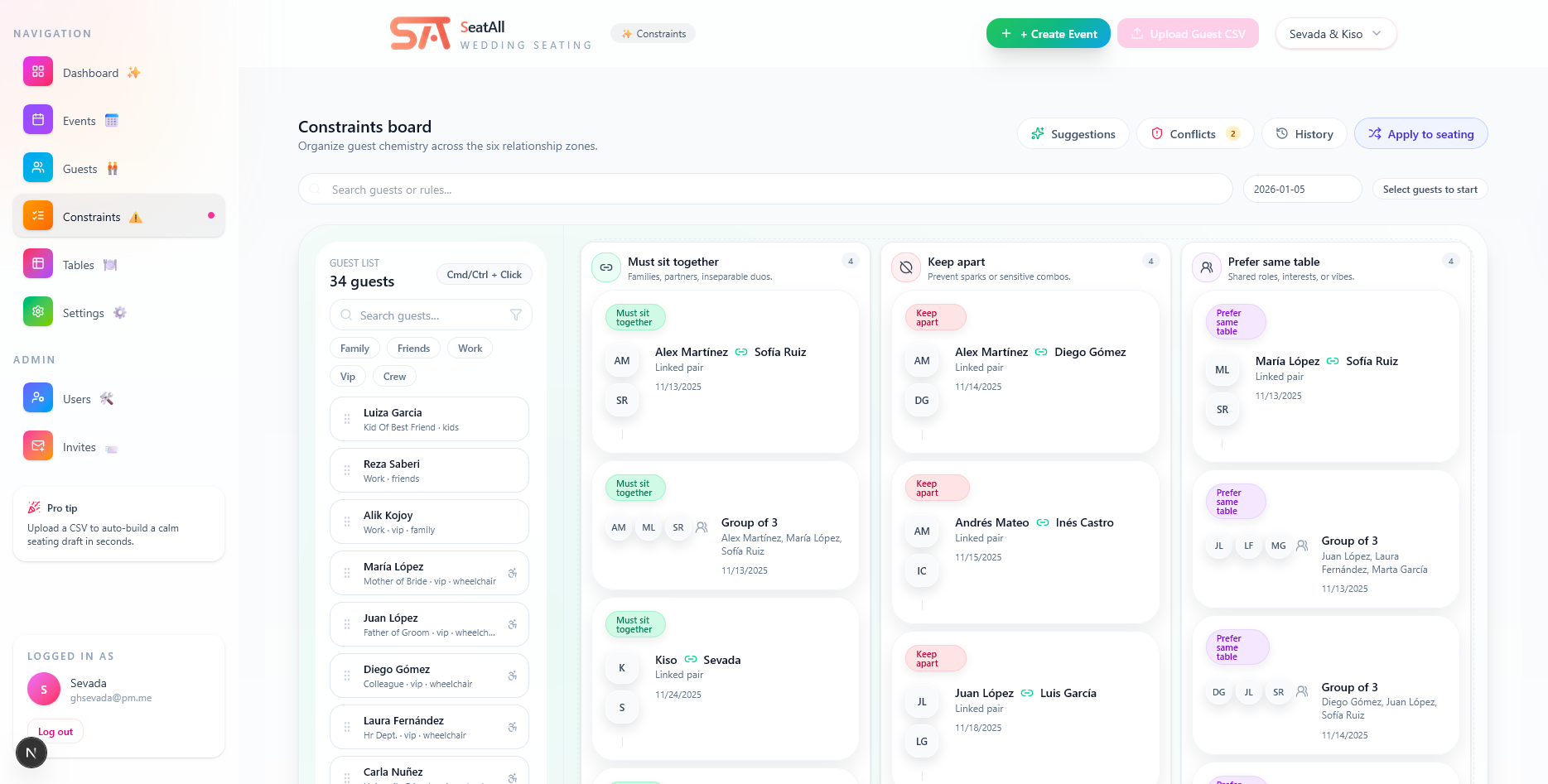Select the Guests section icon
1548x784 pixels.
(x=37, y=167)
